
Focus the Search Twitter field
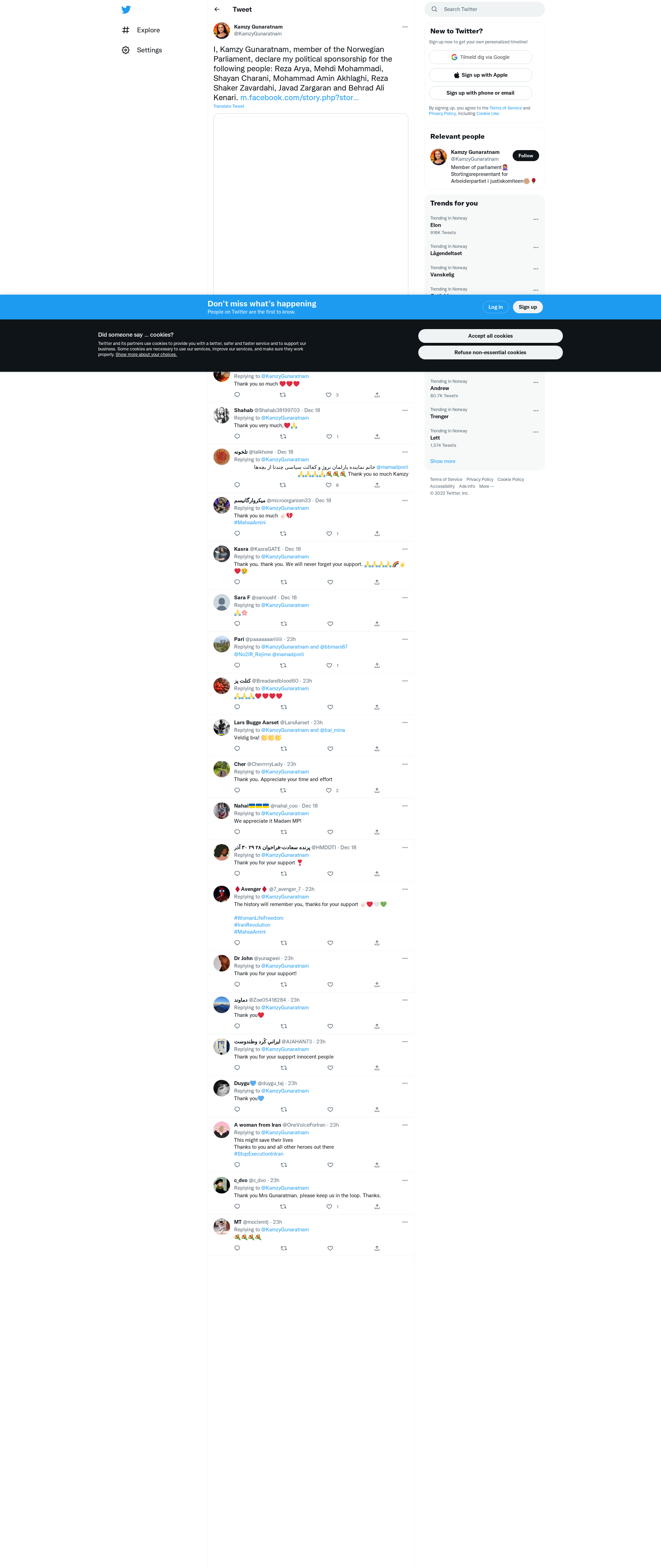[484, 9]
